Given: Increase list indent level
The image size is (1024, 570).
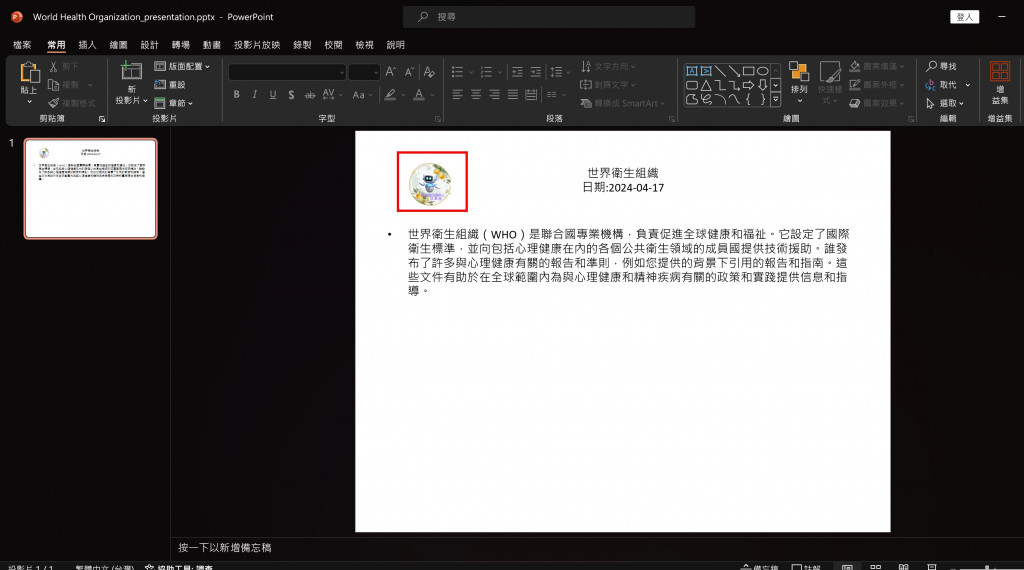Looking at the screenshot, I should tap(536, 72).
